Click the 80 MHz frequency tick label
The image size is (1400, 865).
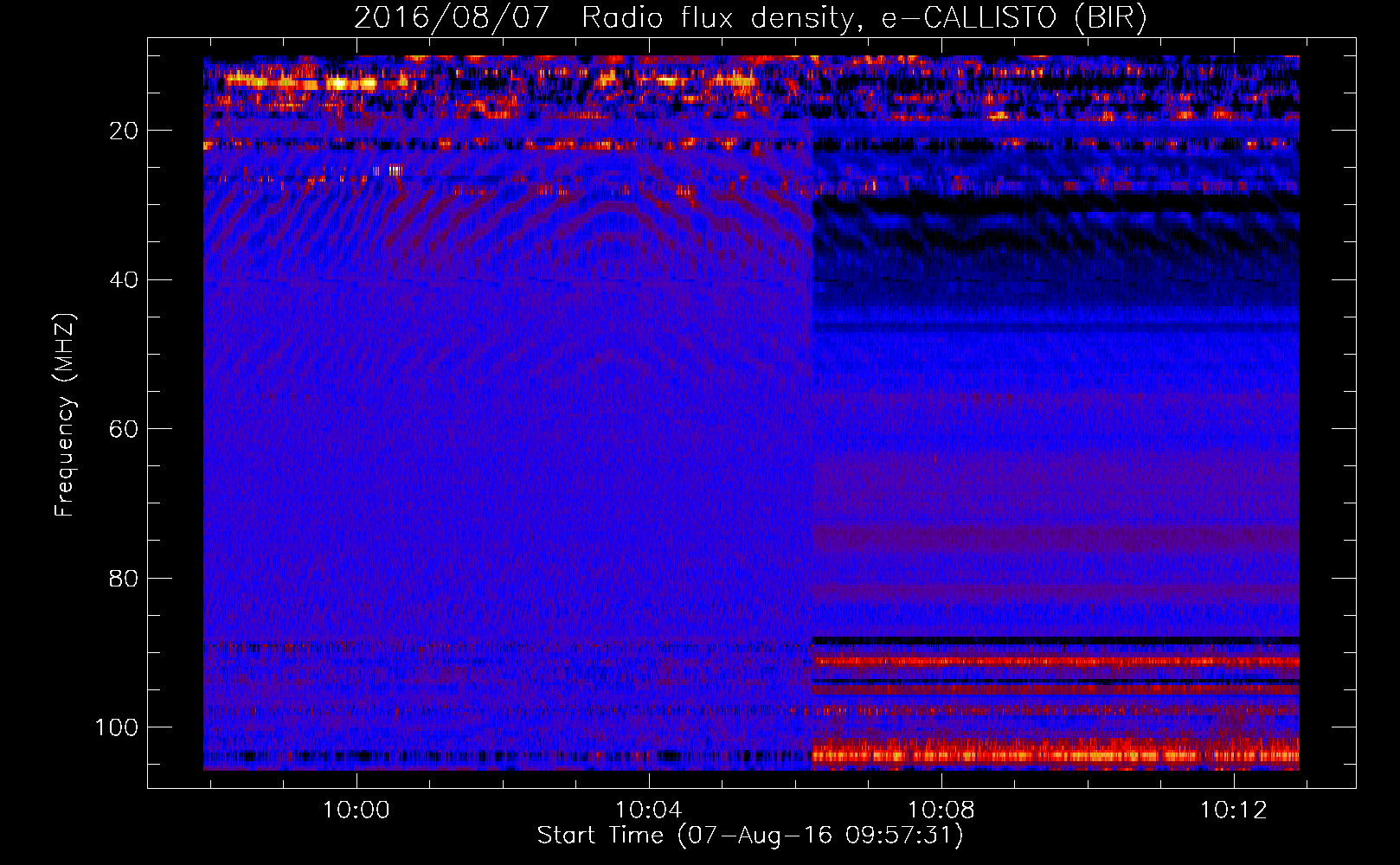click(124, 578)
